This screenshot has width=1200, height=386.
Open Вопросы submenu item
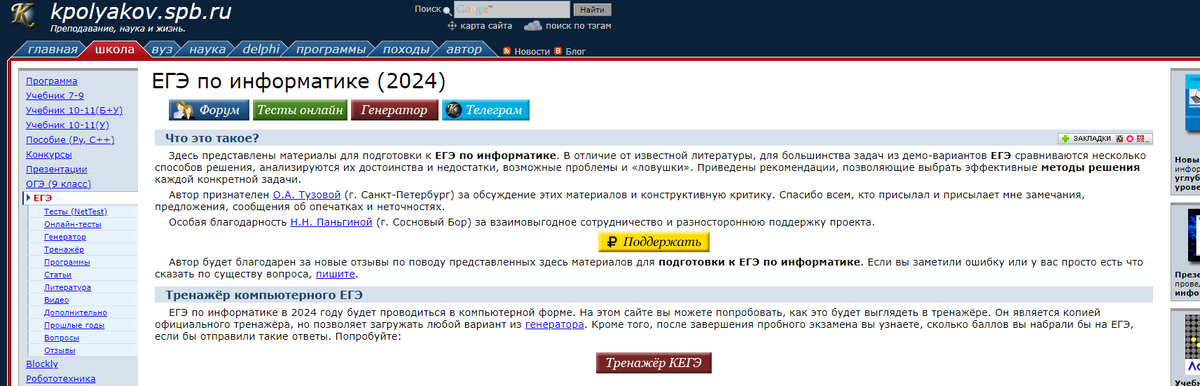[62, 338]
